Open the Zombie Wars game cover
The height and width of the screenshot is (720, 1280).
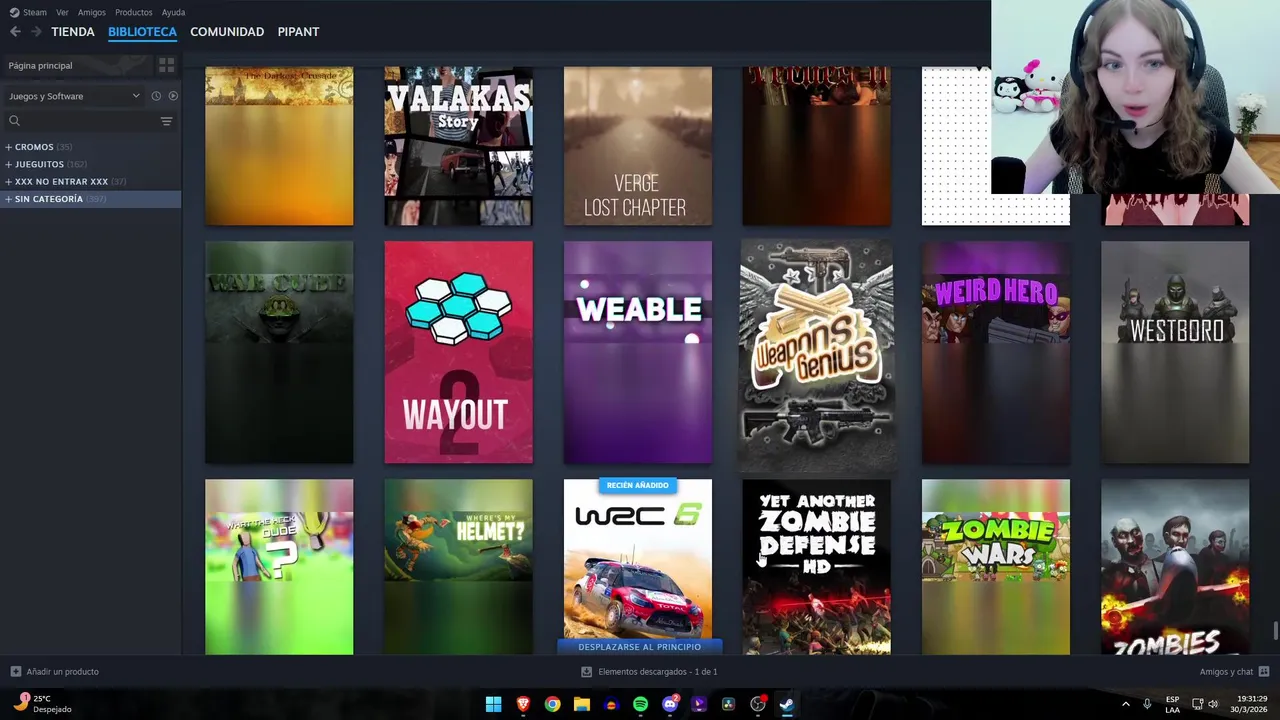(x=996, y=567)
